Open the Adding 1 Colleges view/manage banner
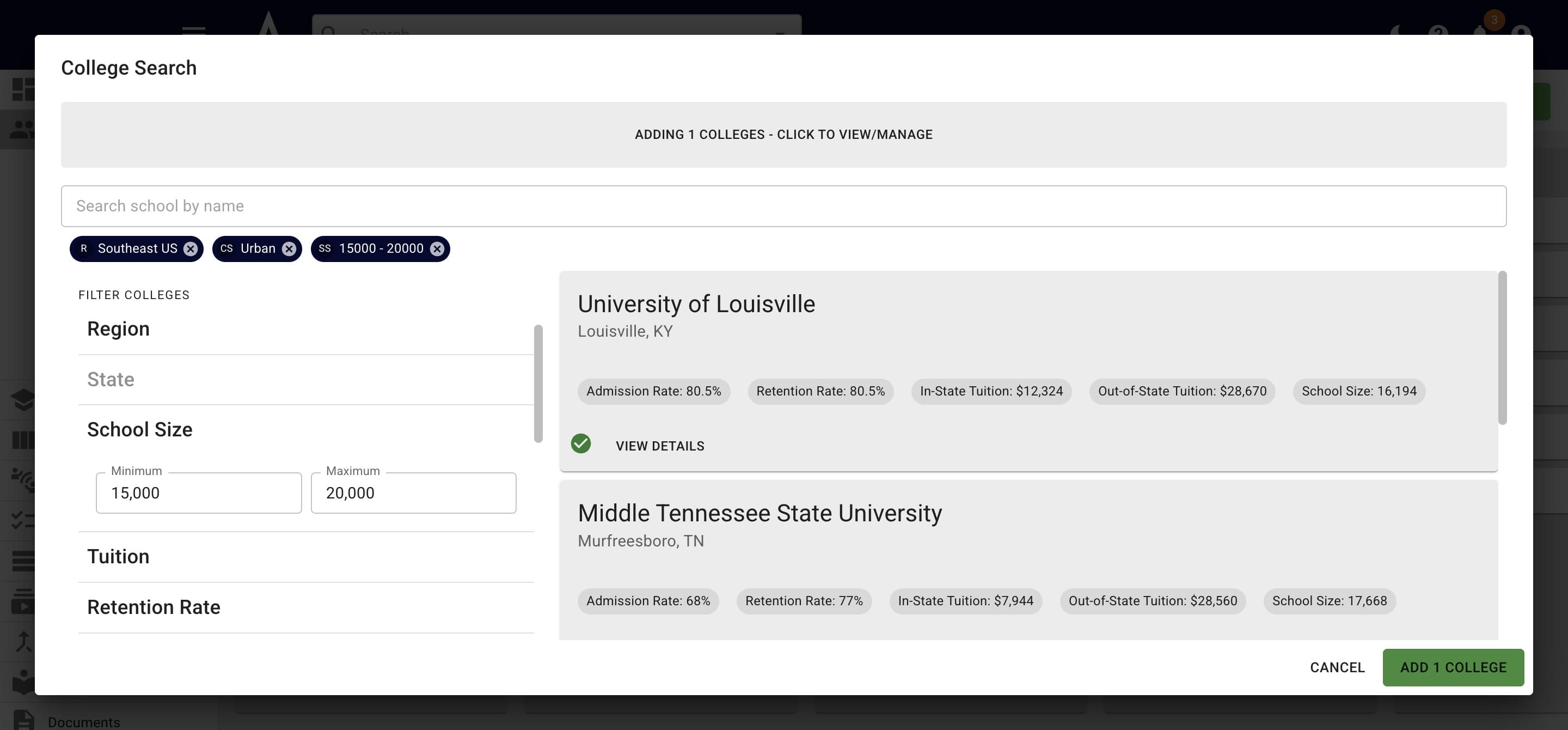The width and height of the screenshot is (1568, 730). pos(783,135)
